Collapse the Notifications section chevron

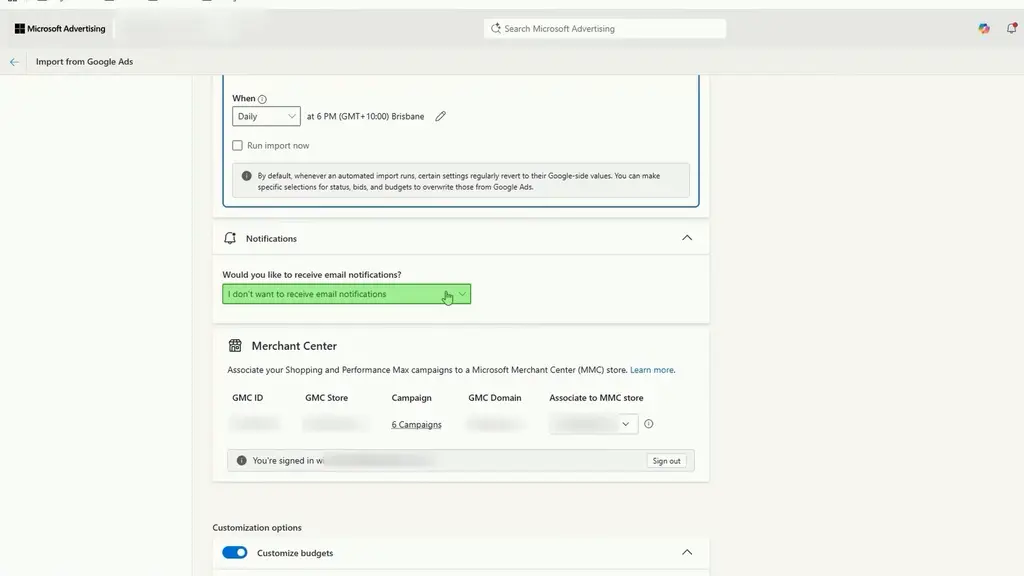click(687, 238)
